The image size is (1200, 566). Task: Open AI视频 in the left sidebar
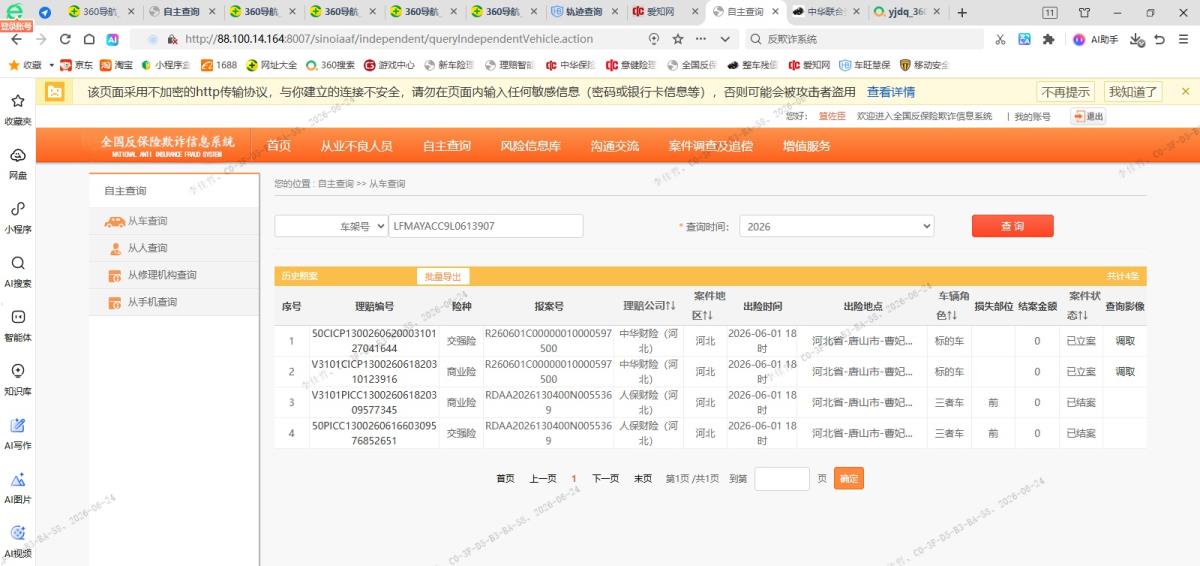pyautogui.click(x=18, y=541)
